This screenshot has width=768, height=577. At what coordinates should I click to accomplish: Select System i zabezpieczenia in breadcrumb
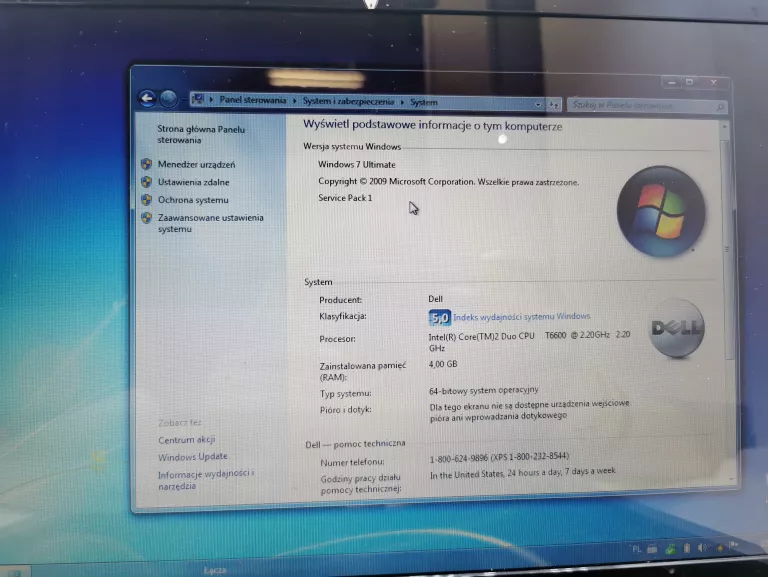point(349,101)
